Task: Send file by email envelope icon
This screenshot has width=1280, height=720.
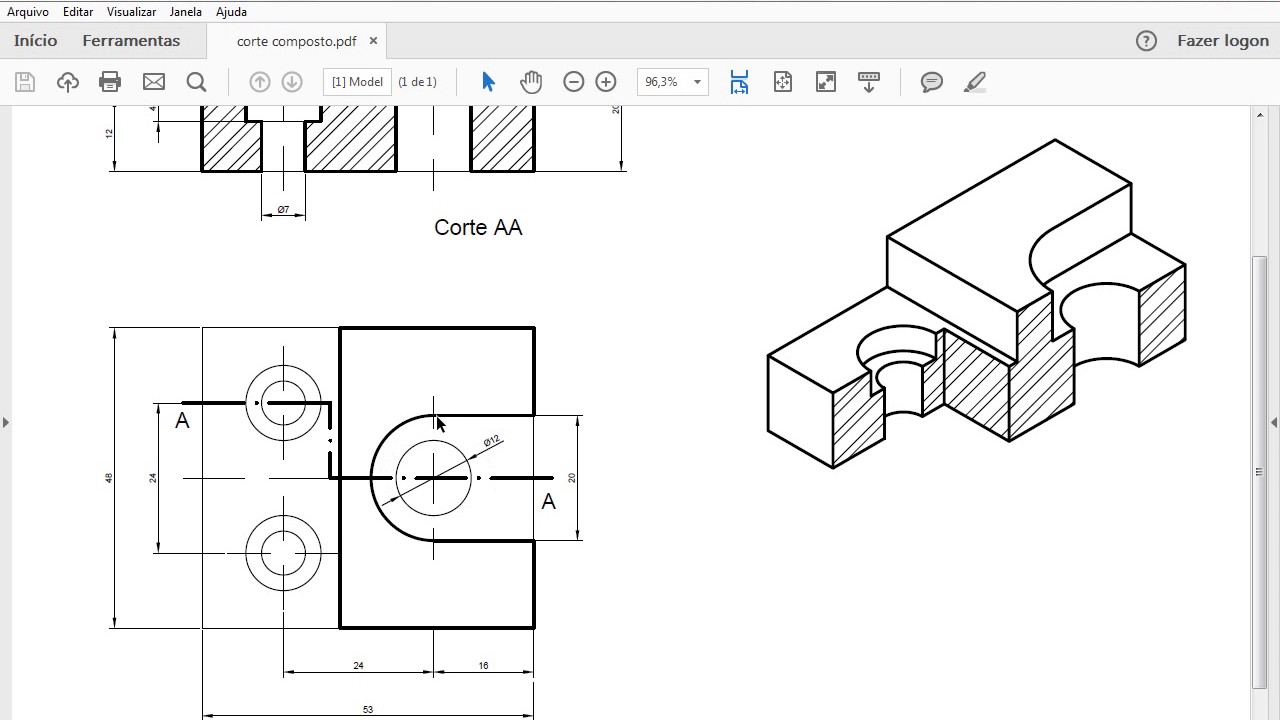Action: coord(154,82)
